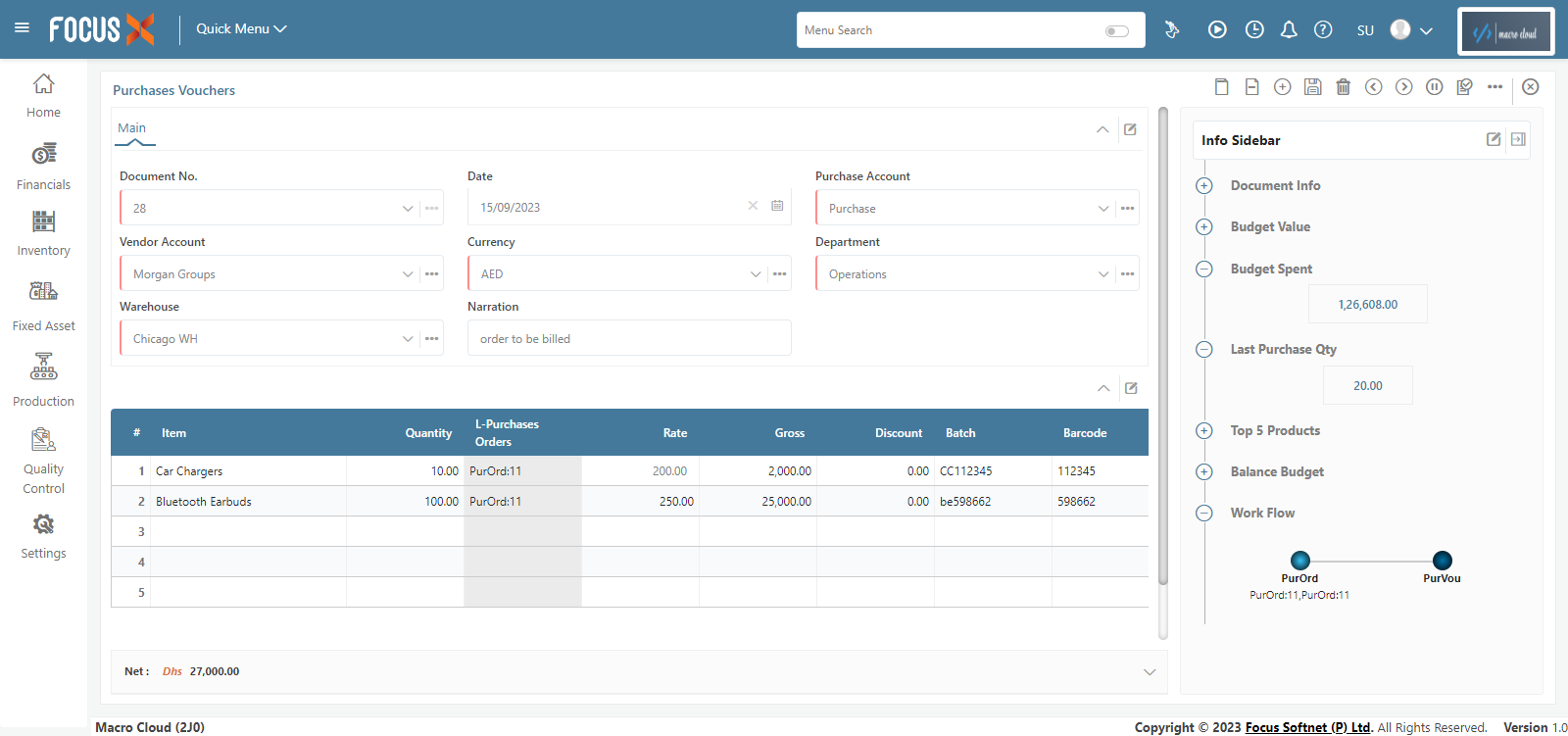1568x736 pixels.
Task: Click the Document Info label in sidebar
Action: point(1275,185)
